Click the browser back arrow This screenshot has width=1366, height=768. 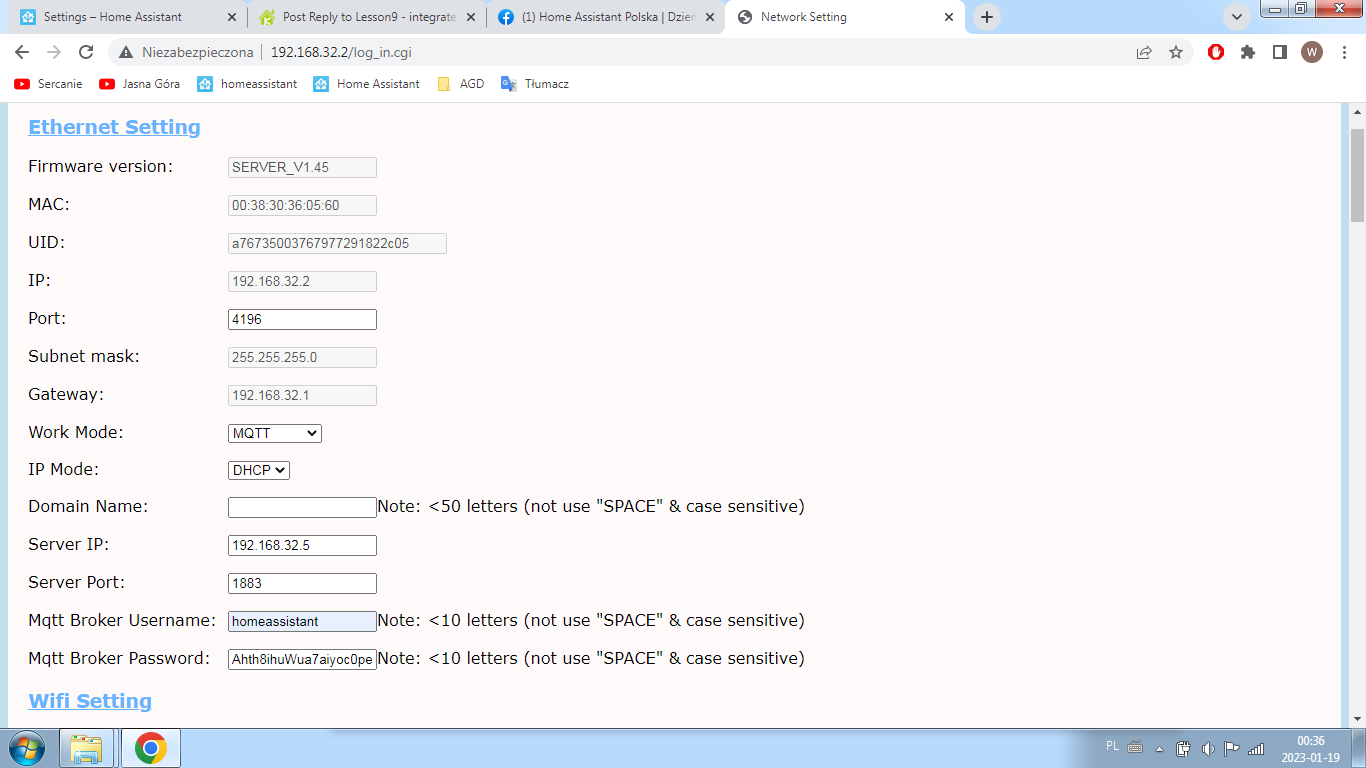[22, 52]
